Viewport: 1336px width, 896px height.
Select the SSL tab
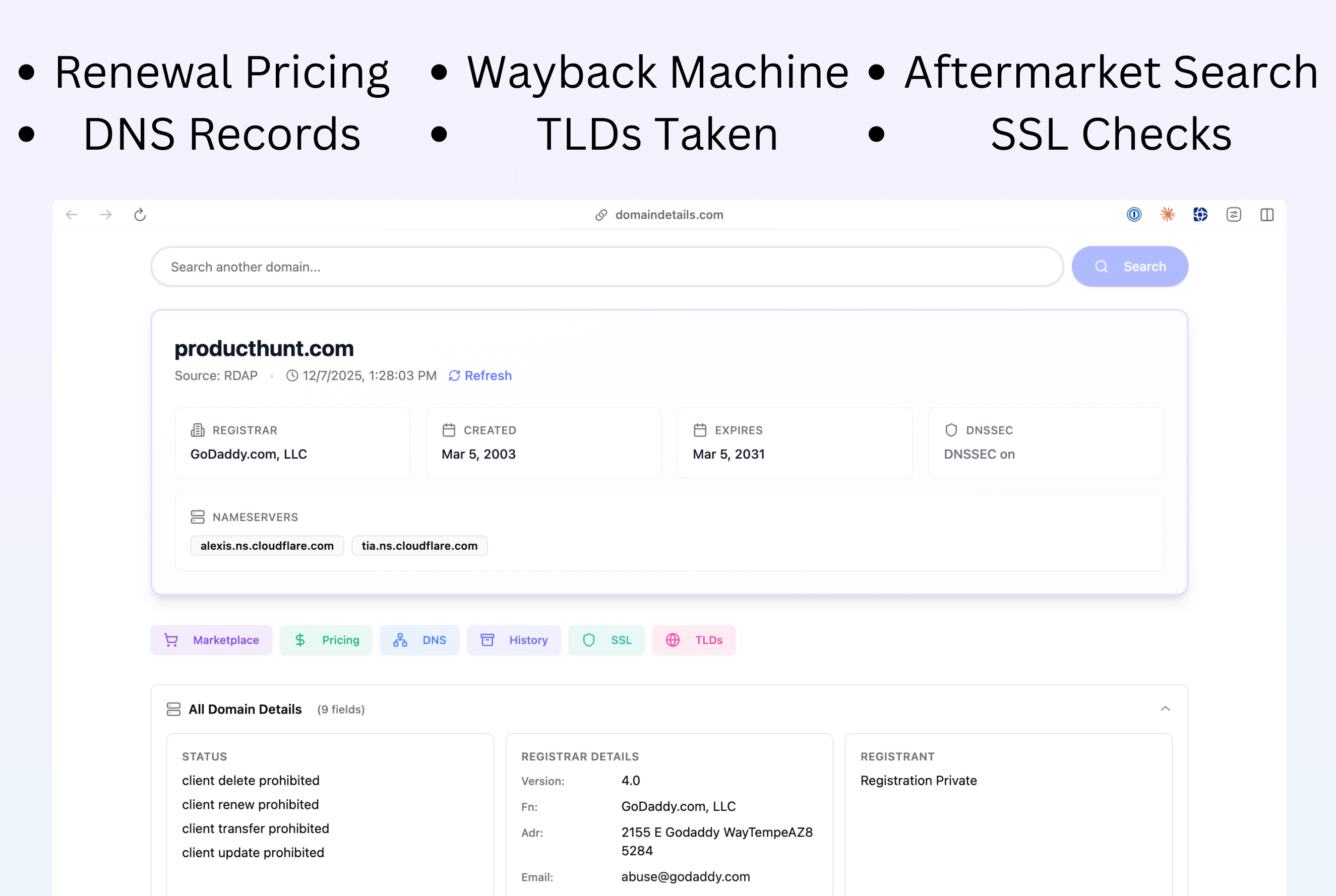click(x=606, y=640)
